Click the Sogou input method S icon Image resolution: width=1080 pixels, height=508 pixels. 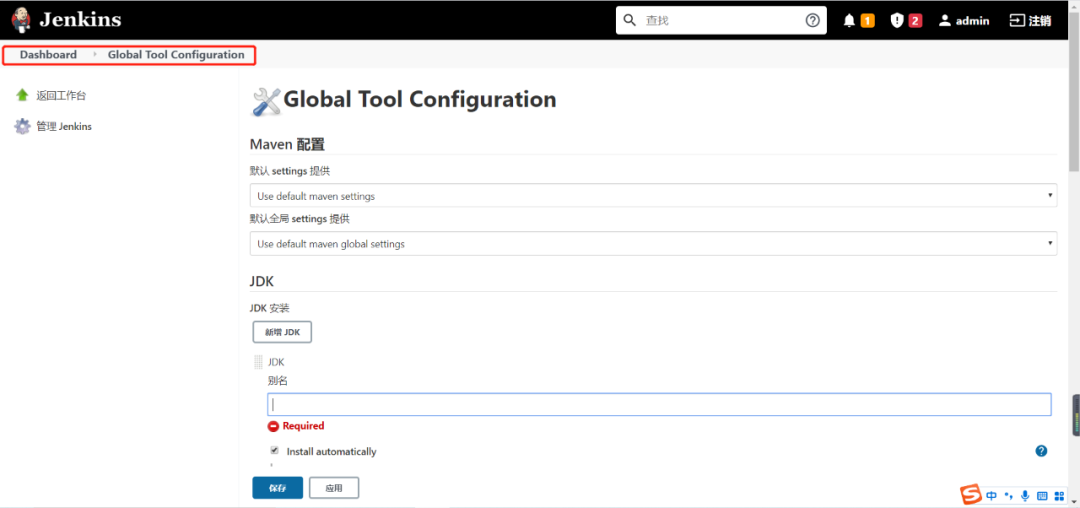(x=971, y=494)
